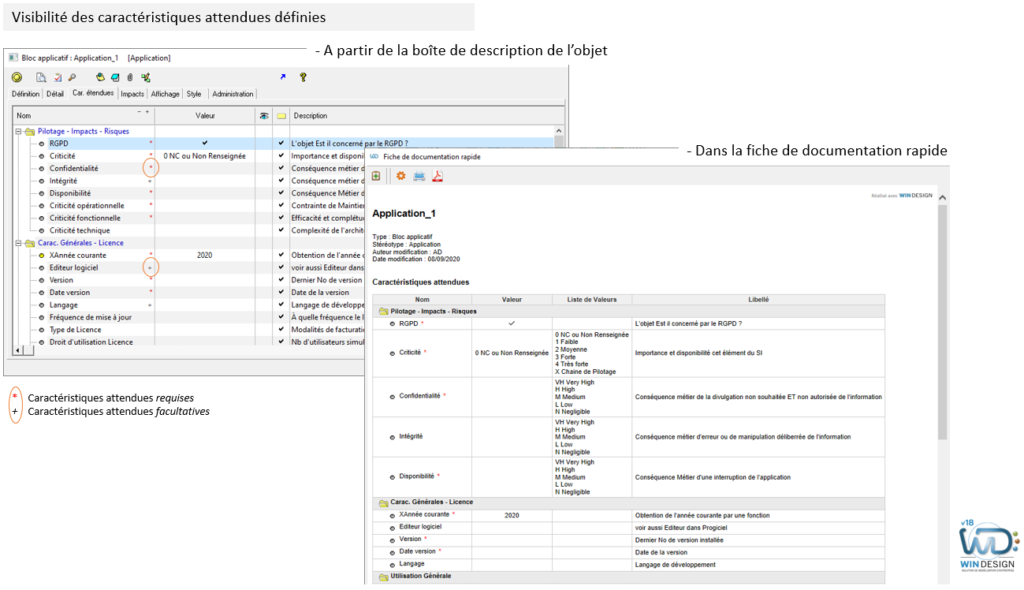
Task: Click the checklist icon in the Bloc applicatif toolbar
Action: pos(57,77)
